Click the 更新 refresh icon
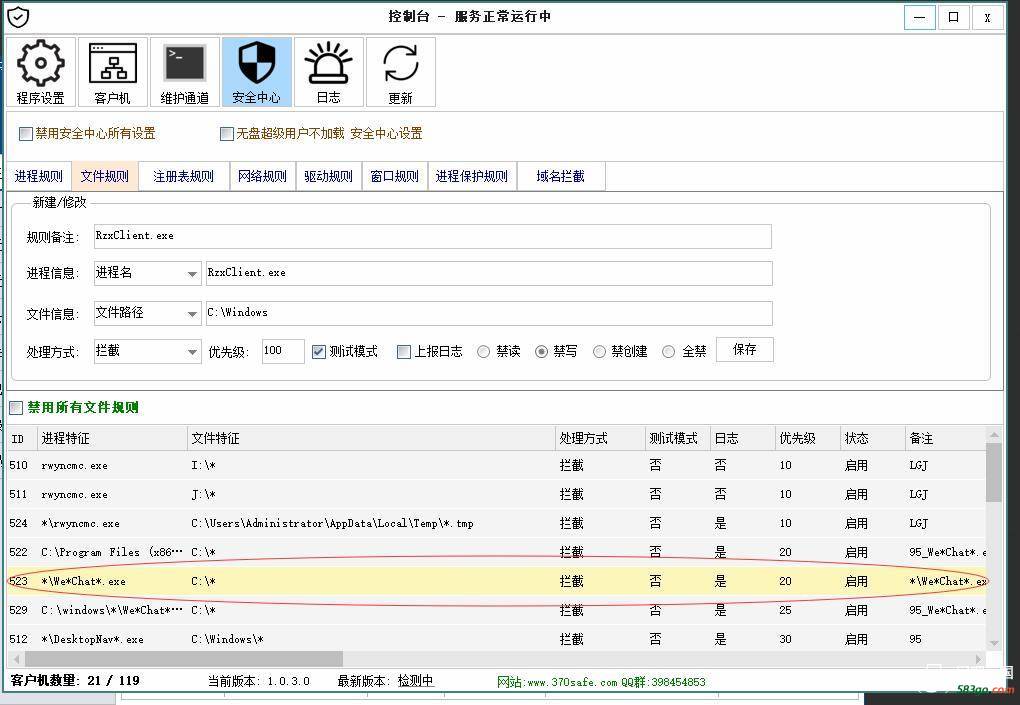This screenshot has width=1020, height=705. [x=400, y=66]
